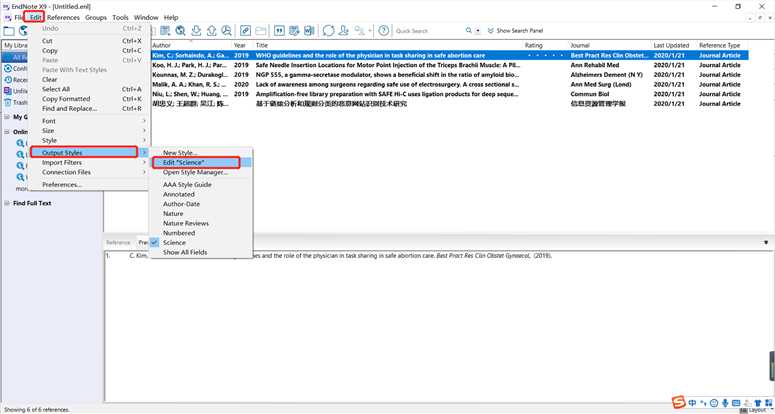Expand the Font submenu

tap(89, 121)
